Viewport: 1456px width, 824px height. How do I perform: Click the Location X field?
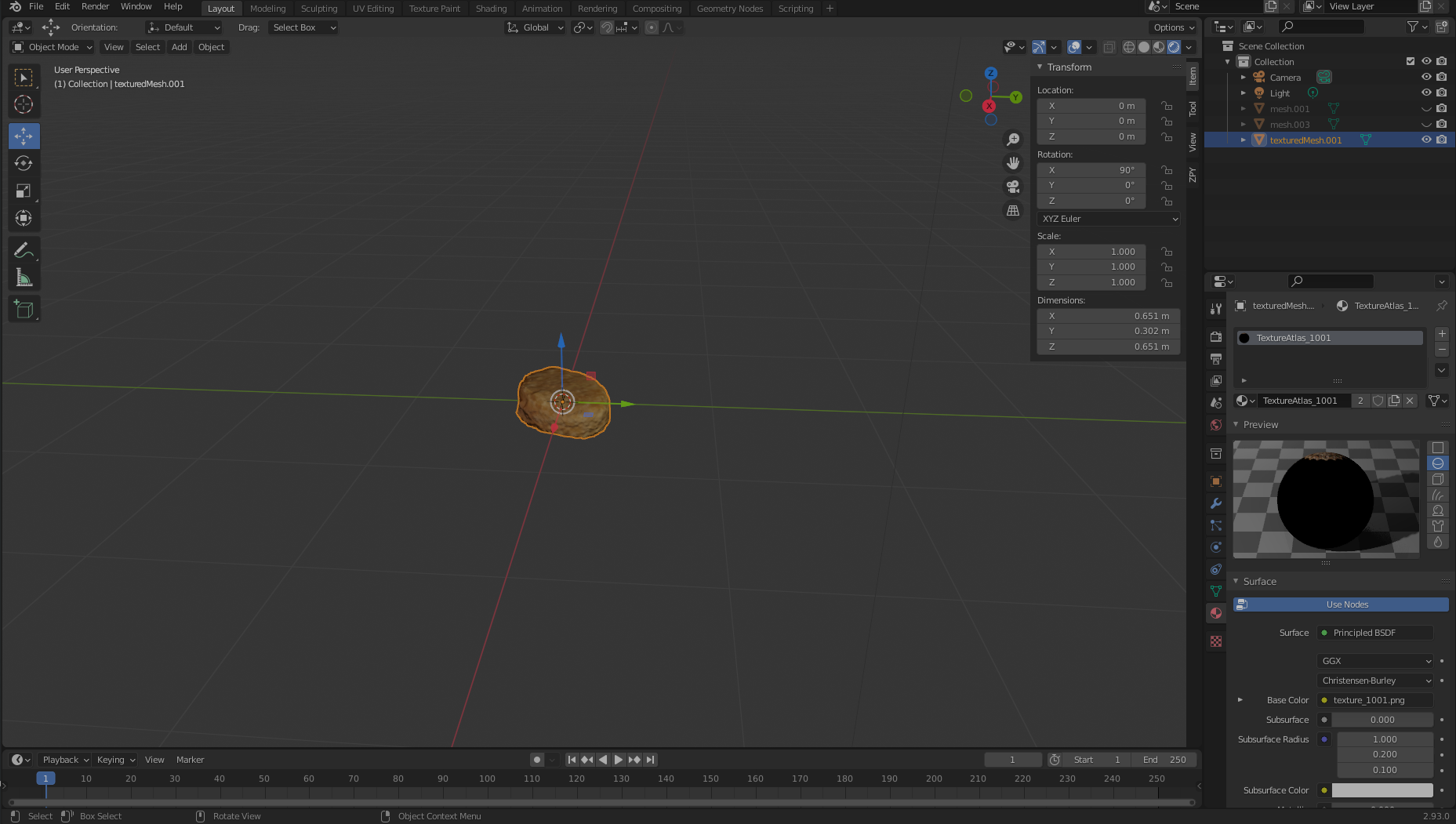pos(1091,106)
